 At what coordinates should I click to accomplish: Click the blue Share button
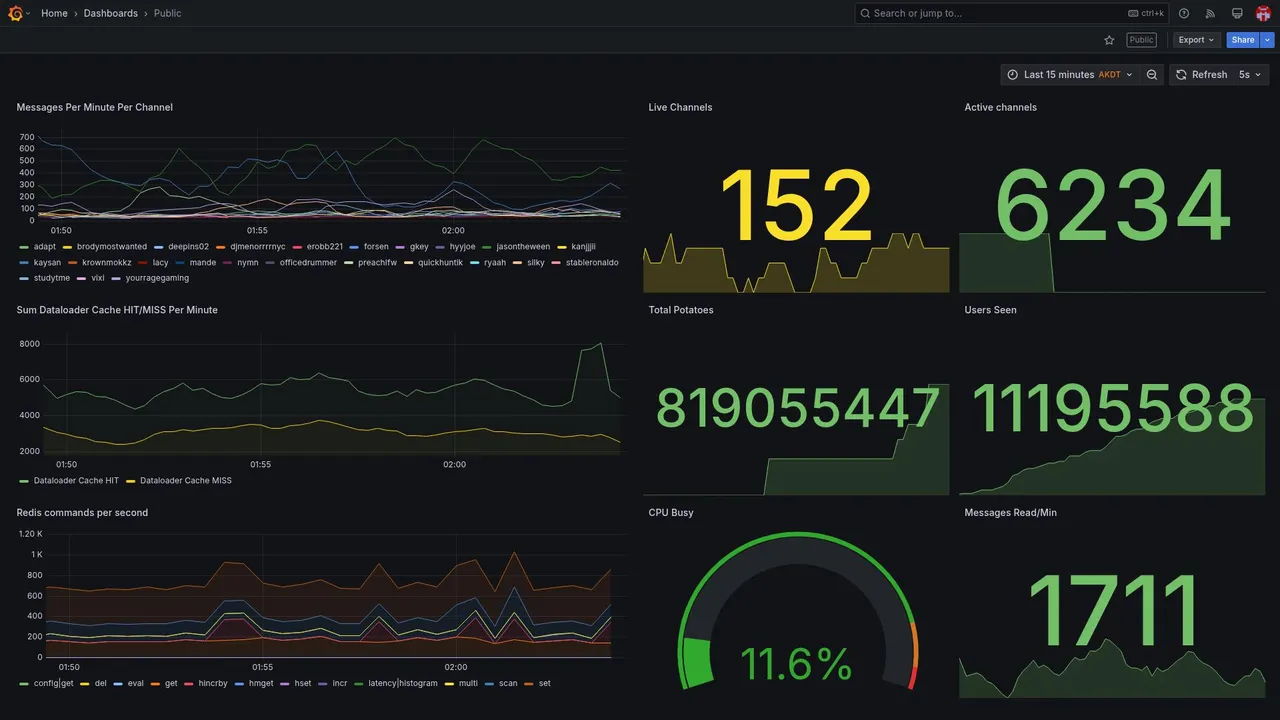coord(1243,40)
